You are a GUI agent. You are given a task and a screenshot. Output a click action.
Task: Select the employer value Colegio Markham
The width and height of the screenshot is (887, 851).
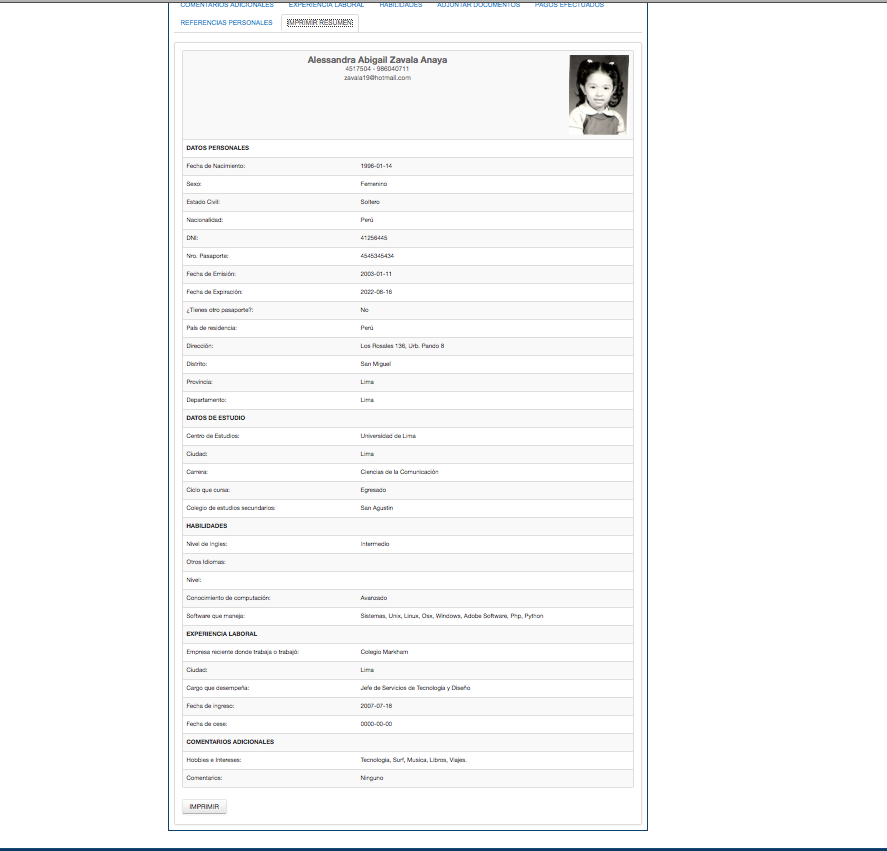click(x=384, y=652)
